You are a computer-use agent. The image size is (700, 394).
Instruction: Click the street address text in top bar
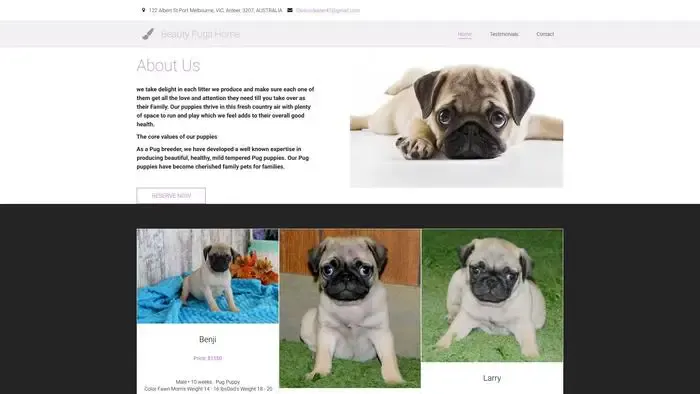216,10
